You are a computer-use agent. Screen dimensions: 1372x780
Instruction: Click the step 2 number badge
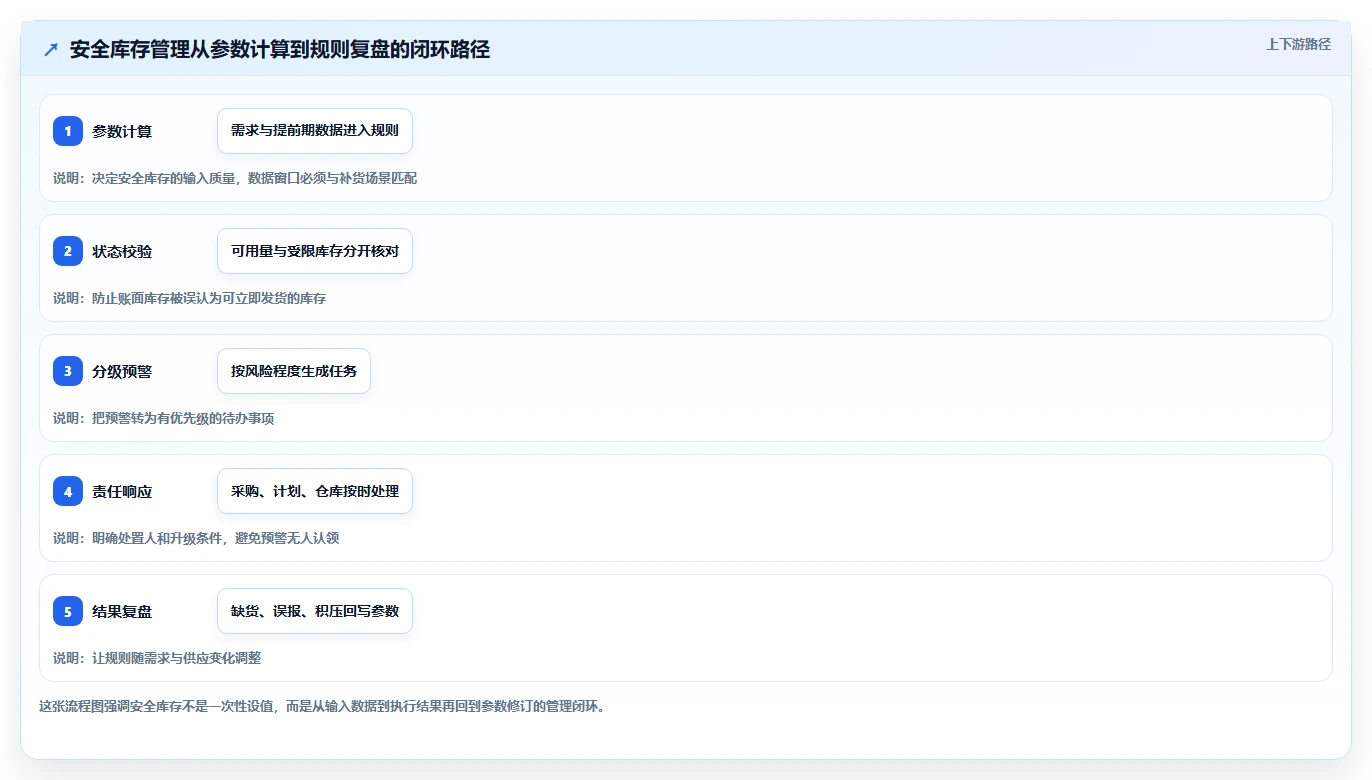(x=68, y=251)
